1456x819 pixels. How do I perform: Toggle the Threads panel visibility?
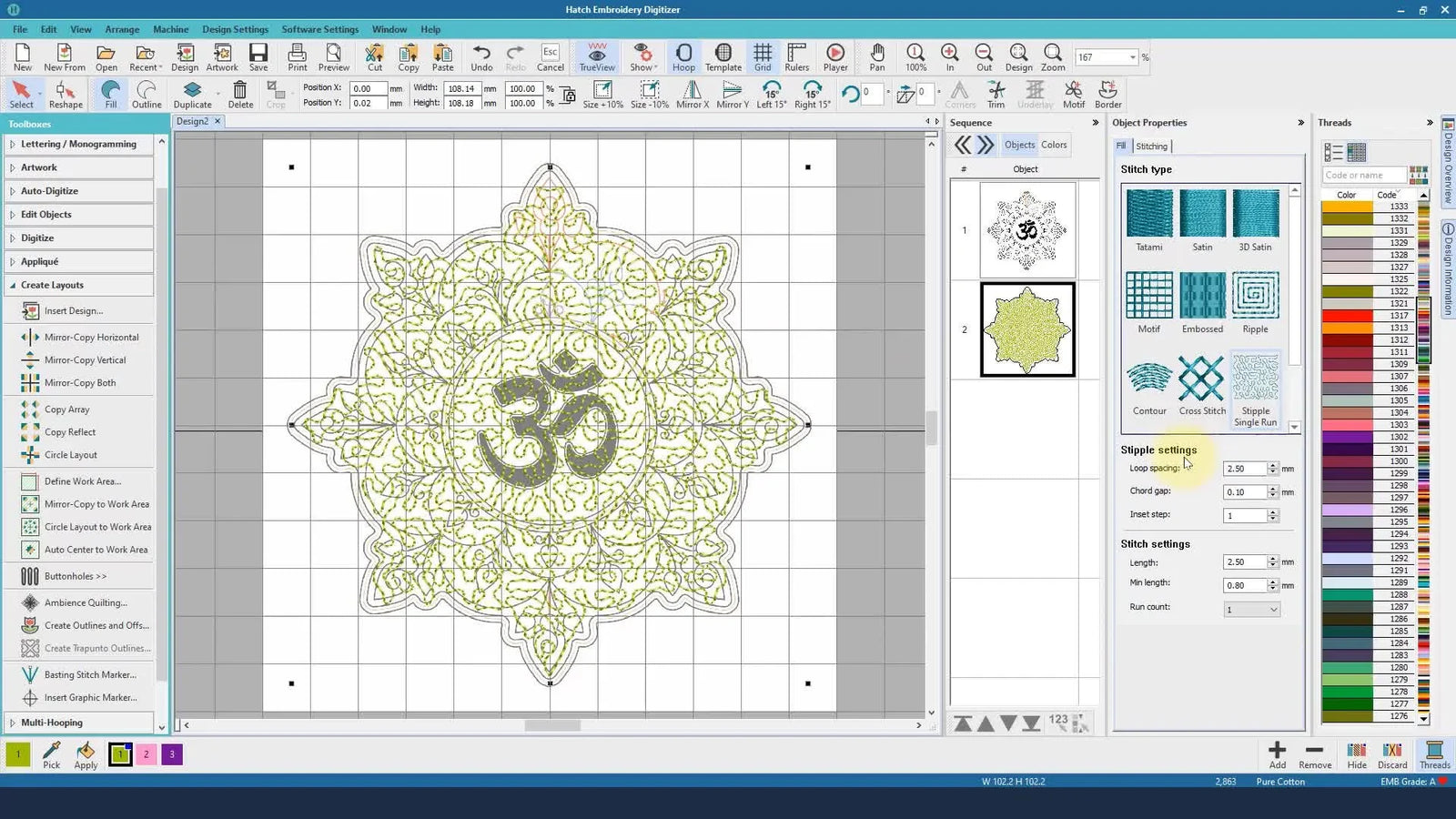coord(1435,755)
